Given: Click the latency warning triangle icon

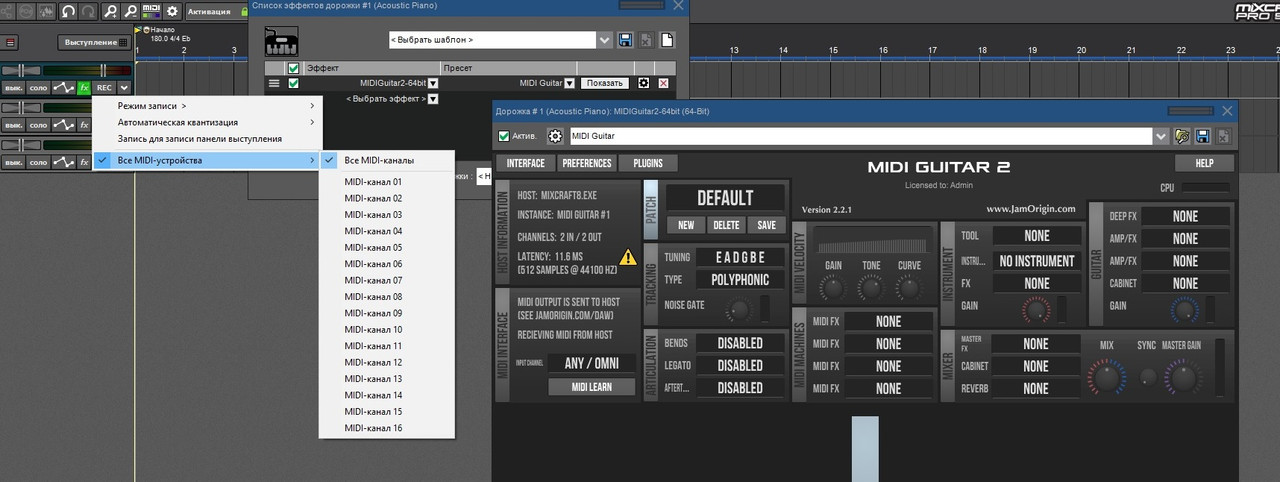Looking at the screenshot, I should pos(628,257).
